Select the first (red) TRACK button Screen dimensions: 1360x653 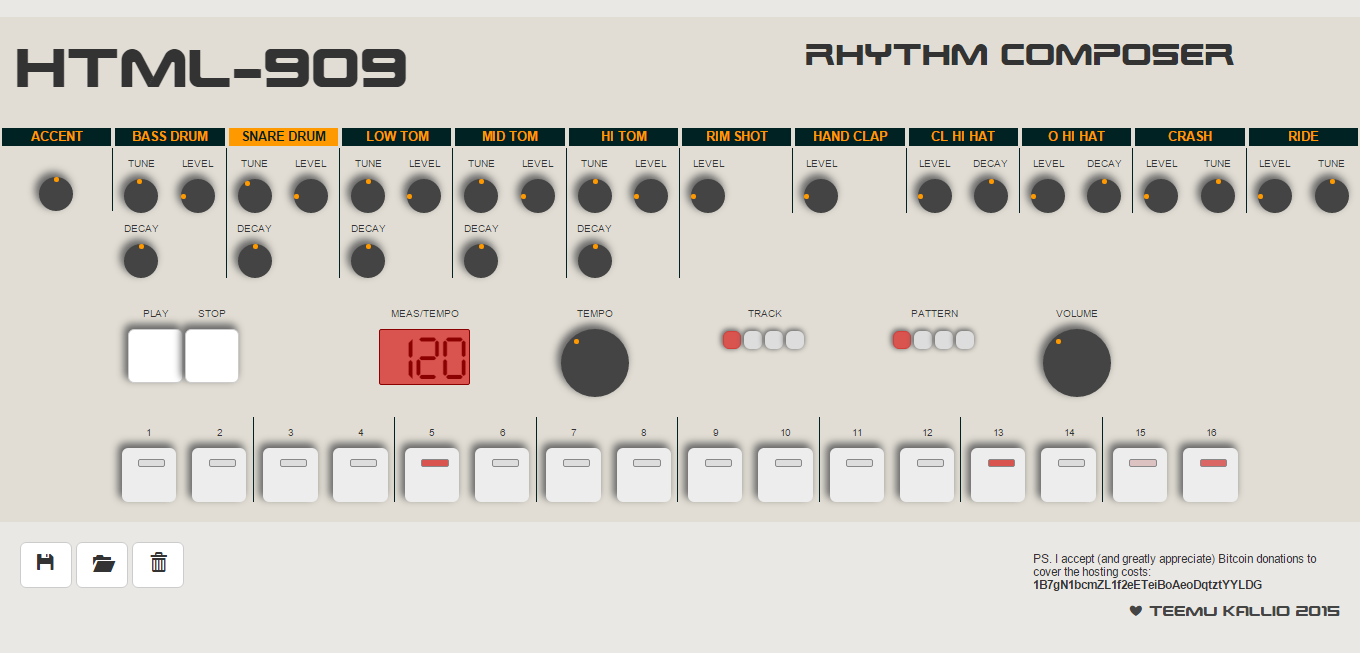click(x=732, y=340)
